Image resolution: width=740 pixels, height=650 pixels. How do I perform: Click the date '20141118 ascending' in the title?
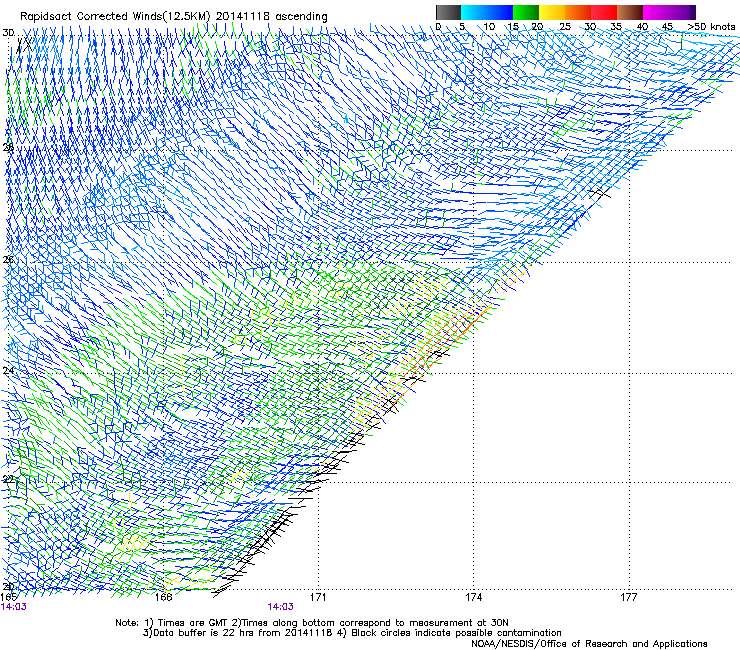click(271, 17)
